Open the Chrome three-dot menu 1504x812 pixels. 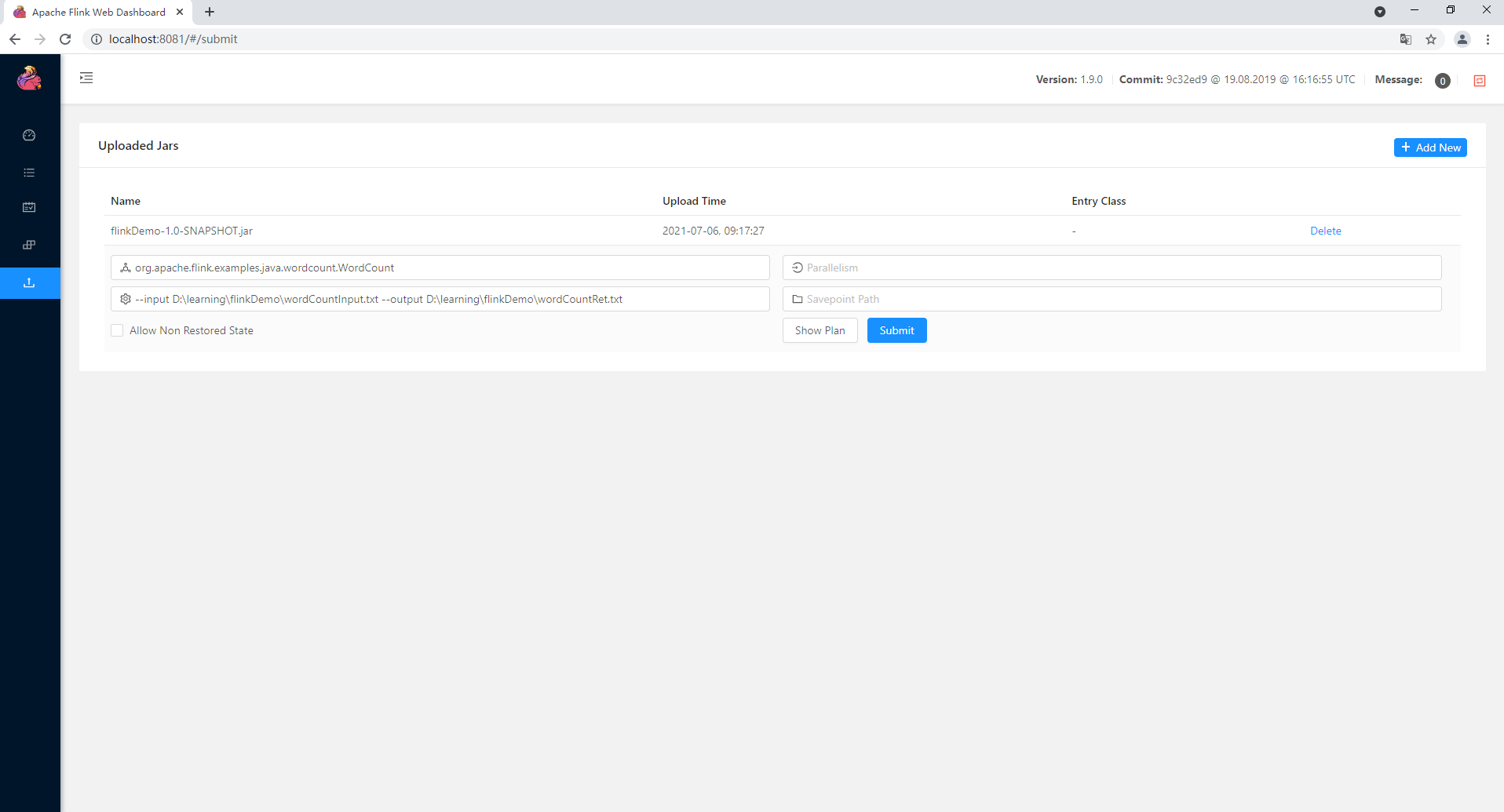point(1488,39)
